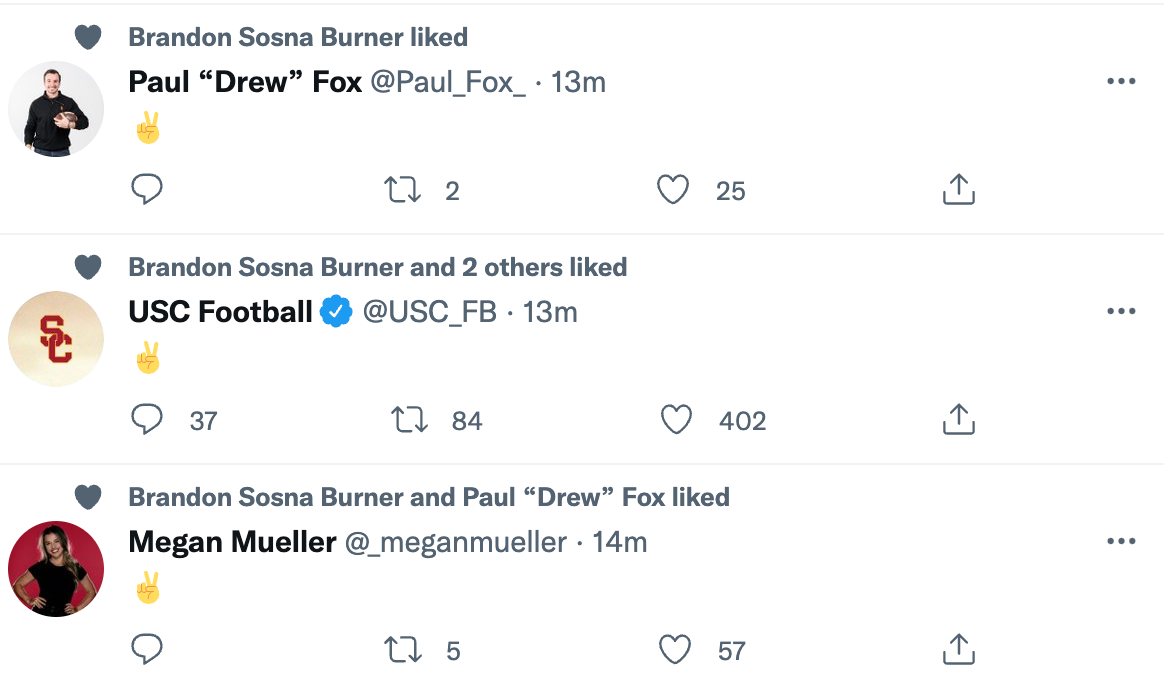The image size is (1164, 686).
Task: Share Paul "Drew" Fox's tweet
Action: click(958, 190)
